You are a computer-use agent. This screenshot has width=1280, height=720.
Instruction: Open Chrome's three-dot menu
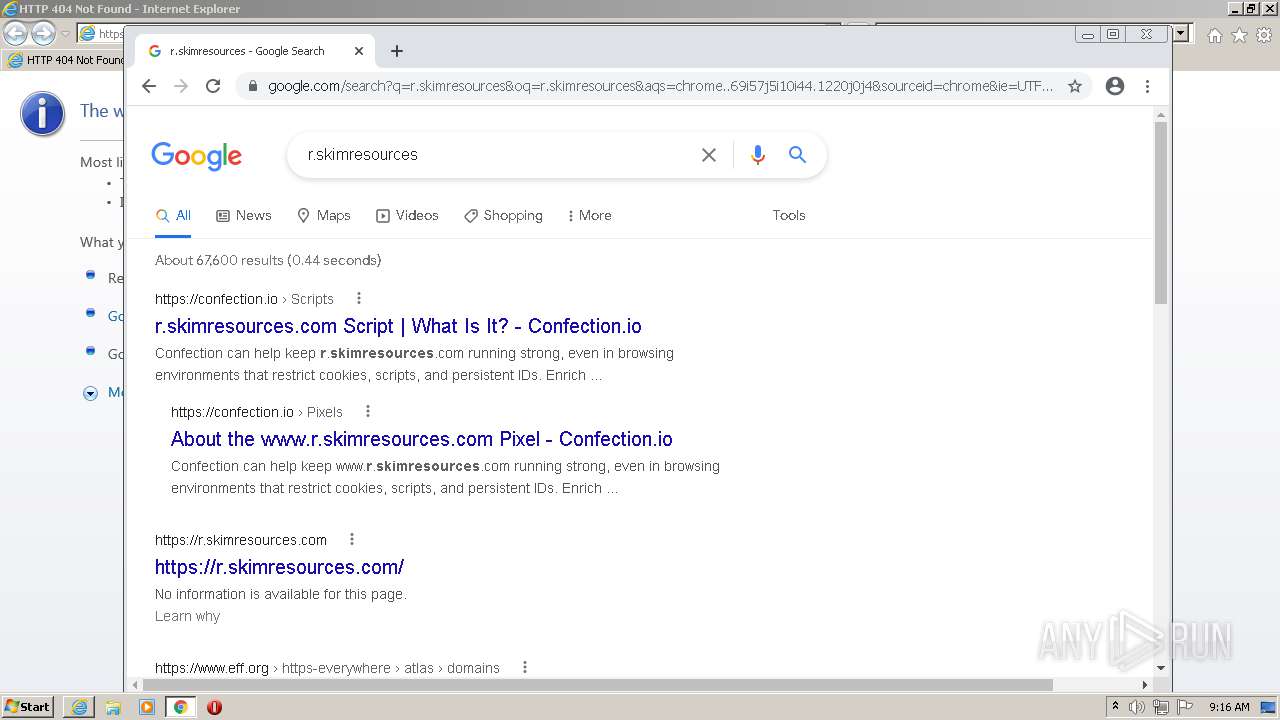click(1147, 86)
